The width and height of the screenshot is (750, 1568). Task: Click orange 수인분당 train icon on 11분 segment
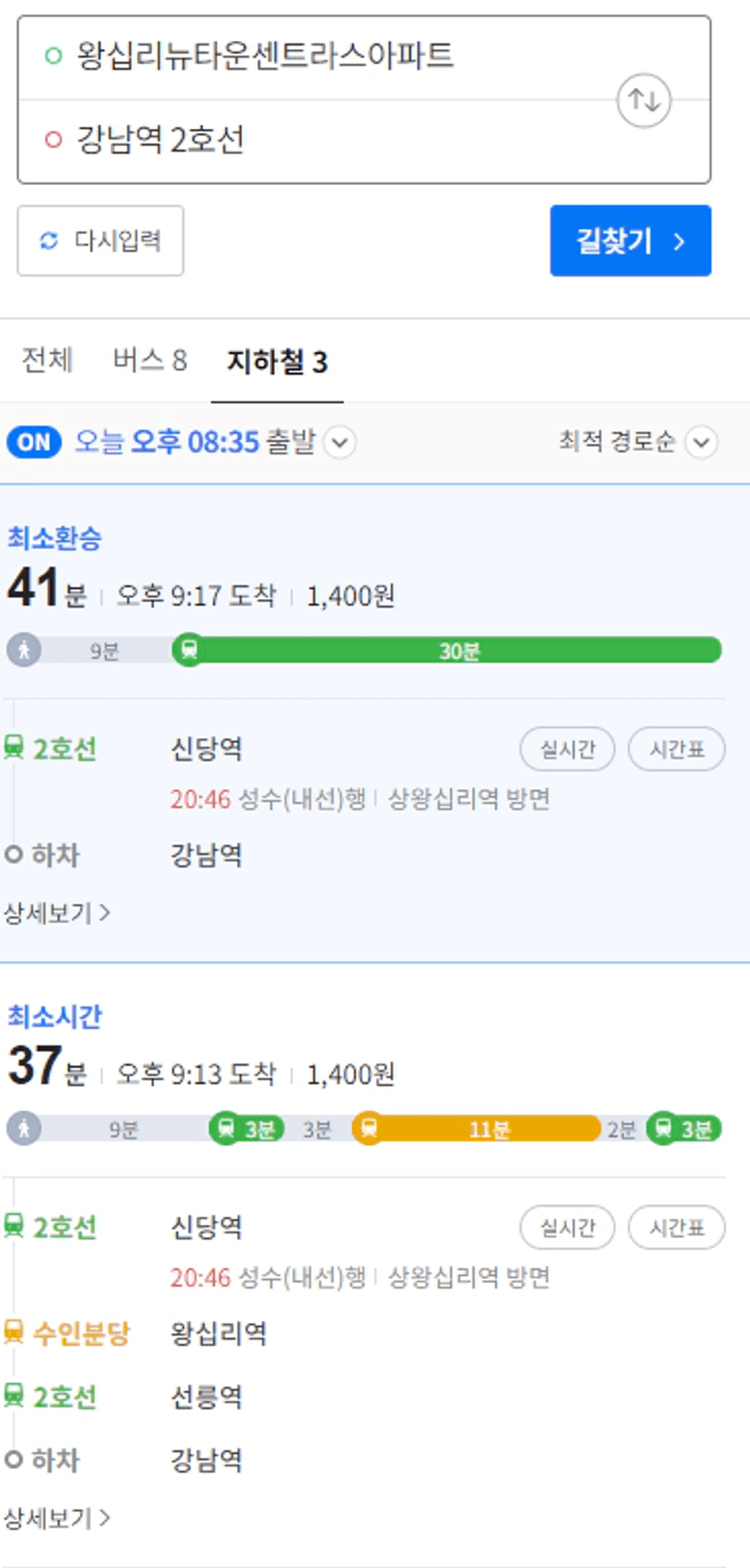pos(368,1128)
